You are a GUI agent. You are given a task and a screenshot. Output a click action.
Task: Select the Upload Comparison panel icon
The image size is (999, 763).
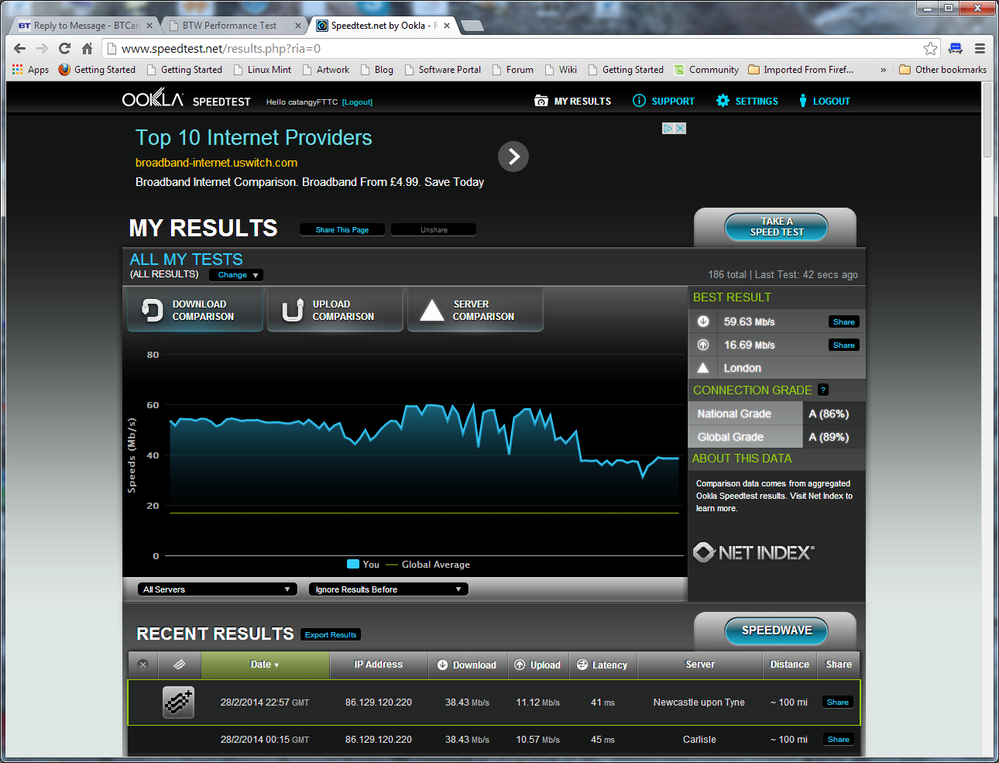click(291, 310)
